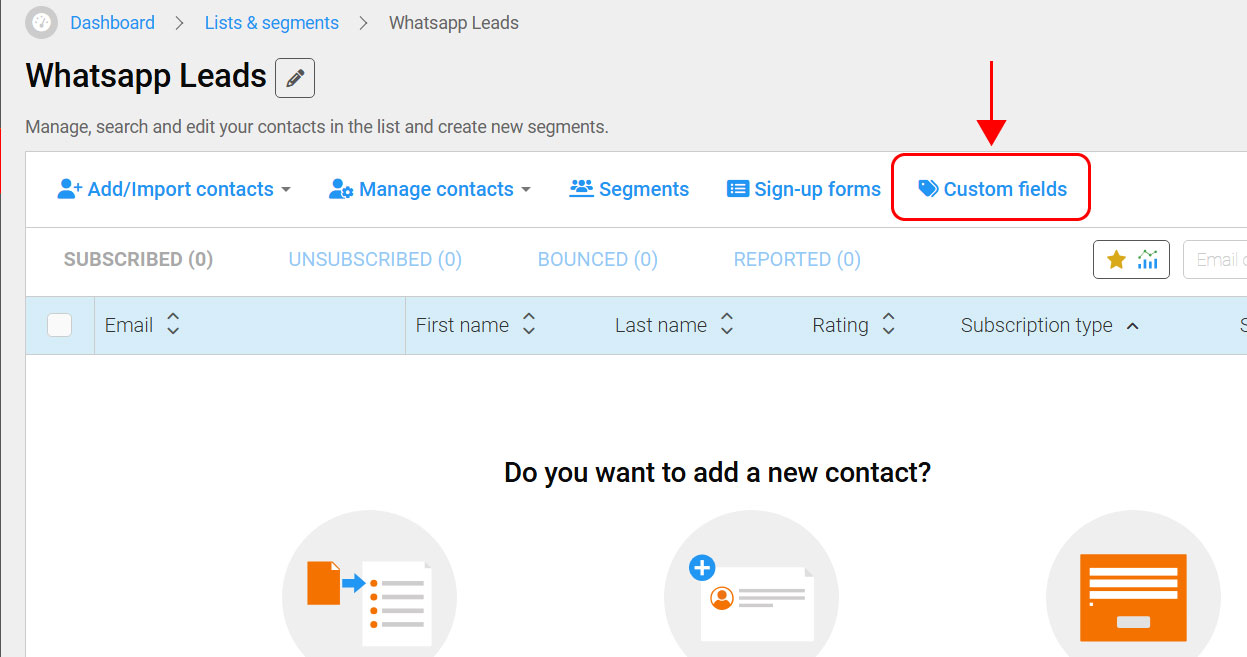1247x657 pixels.
Task: Switch to the Unsubscribed tab
Action: point(375,259)
